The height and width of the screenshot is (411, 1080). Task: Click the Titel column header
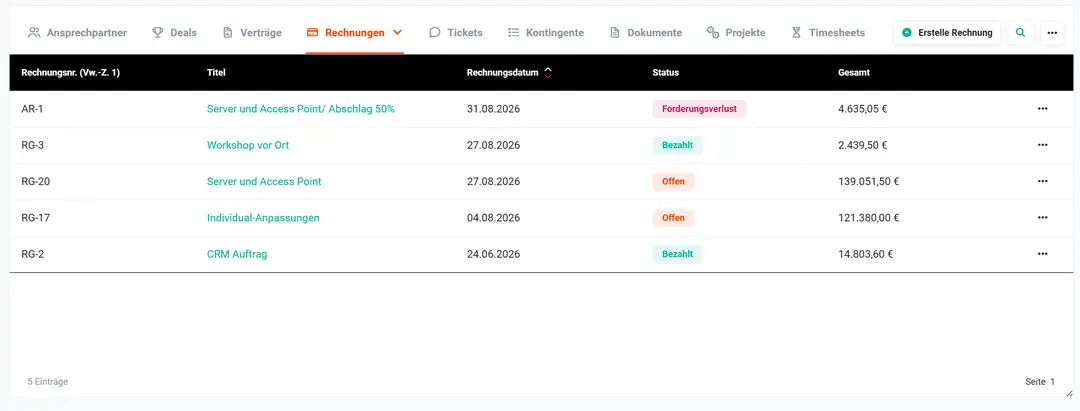[216, 72]
